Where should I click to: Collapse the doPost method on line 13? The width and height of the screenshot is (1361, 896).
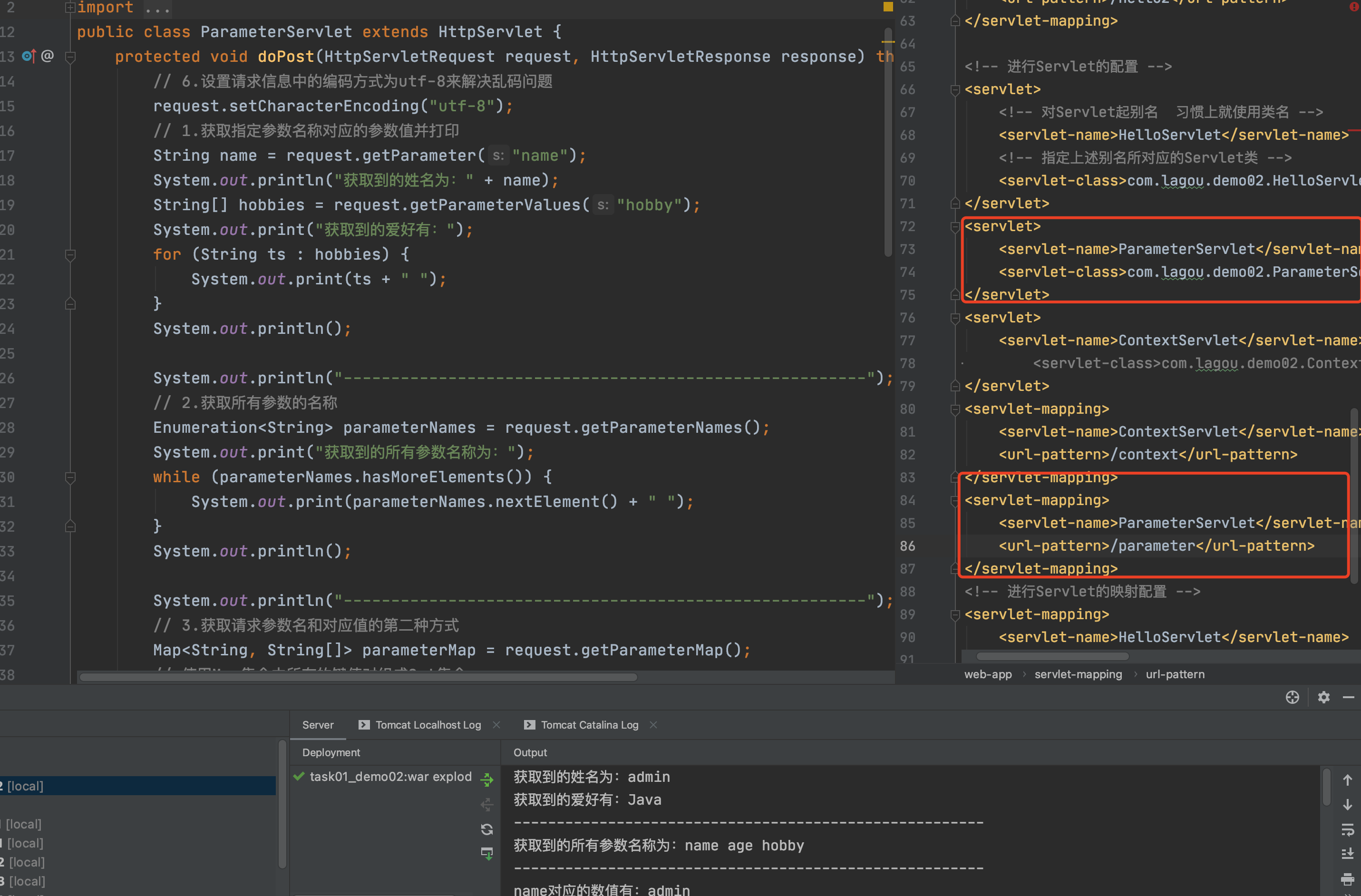[70, 57]
